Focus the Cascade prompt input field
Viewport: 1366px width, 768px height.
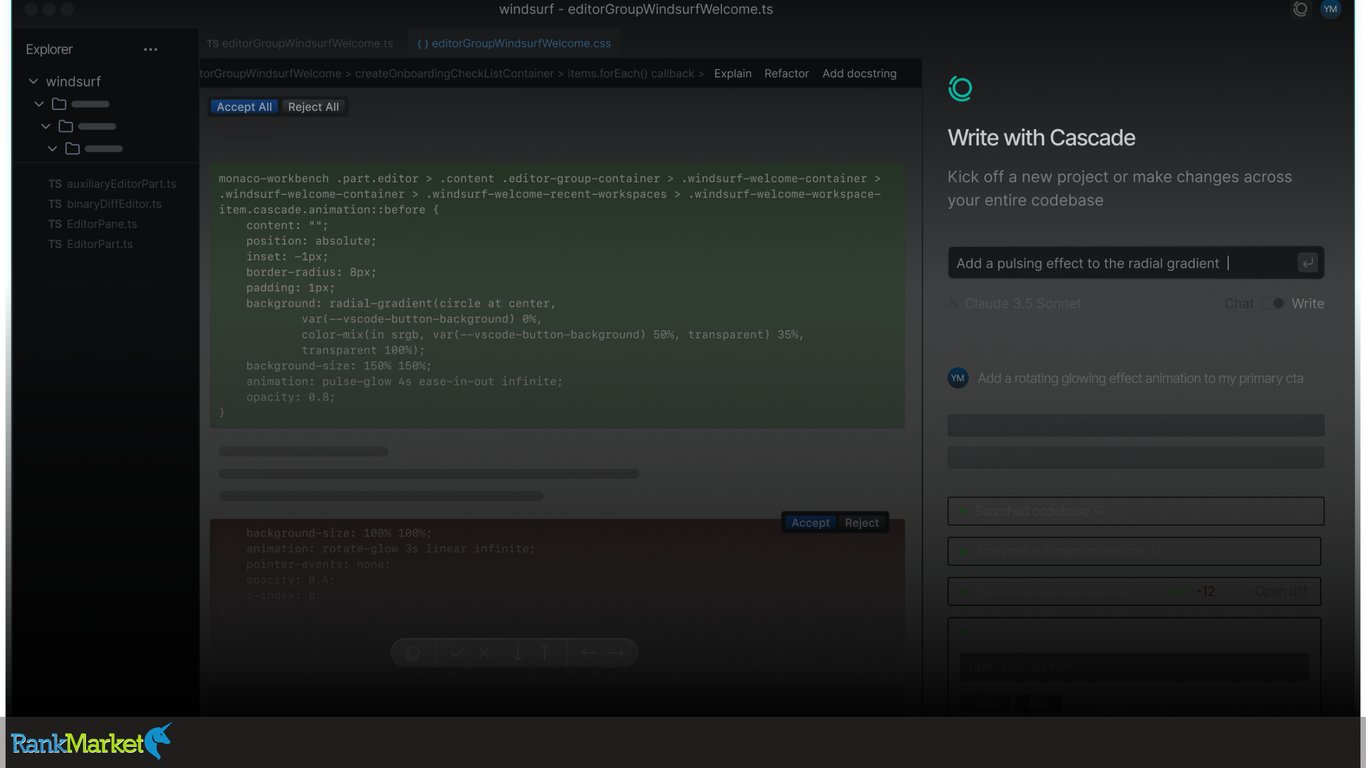[1136, 263]
